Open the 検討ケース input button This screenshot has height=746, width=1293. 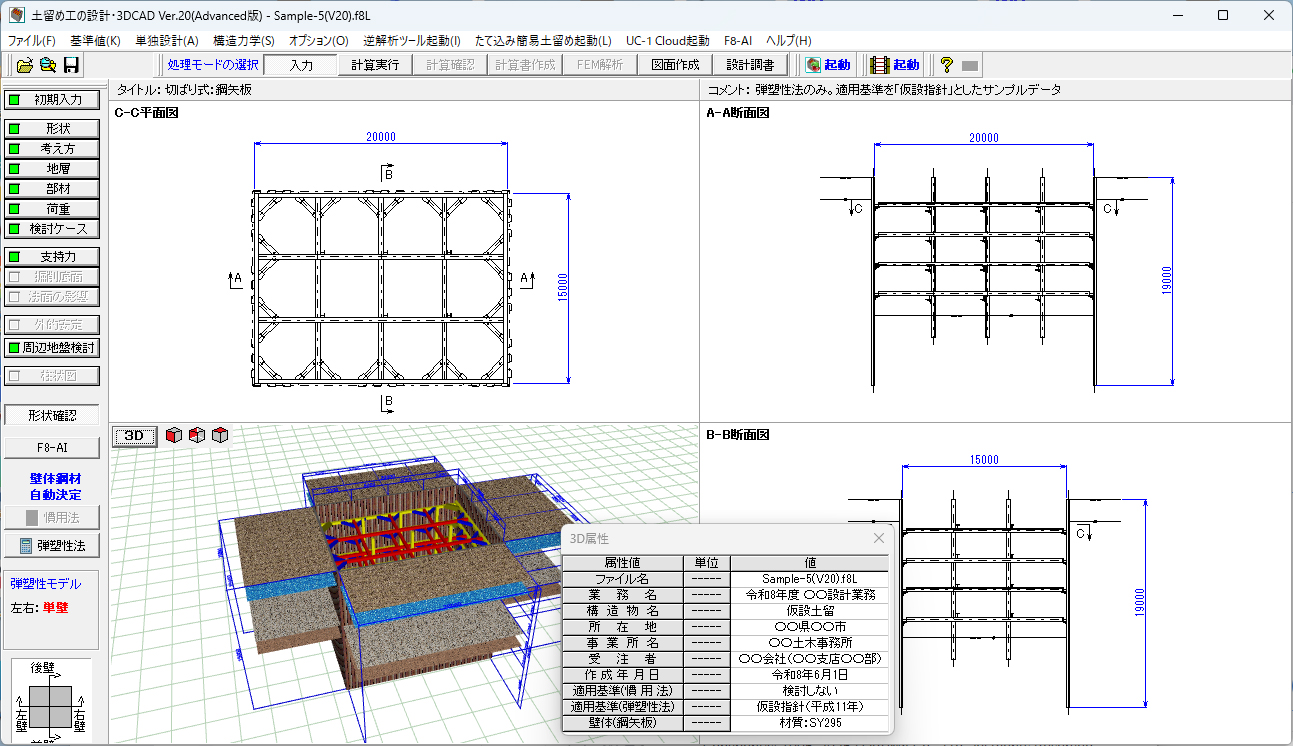click(x=52, y=228)
